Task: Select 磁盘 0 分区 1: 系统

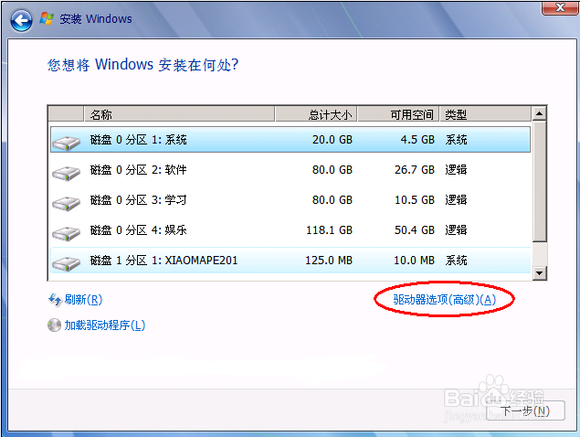Action: [290, 139]
